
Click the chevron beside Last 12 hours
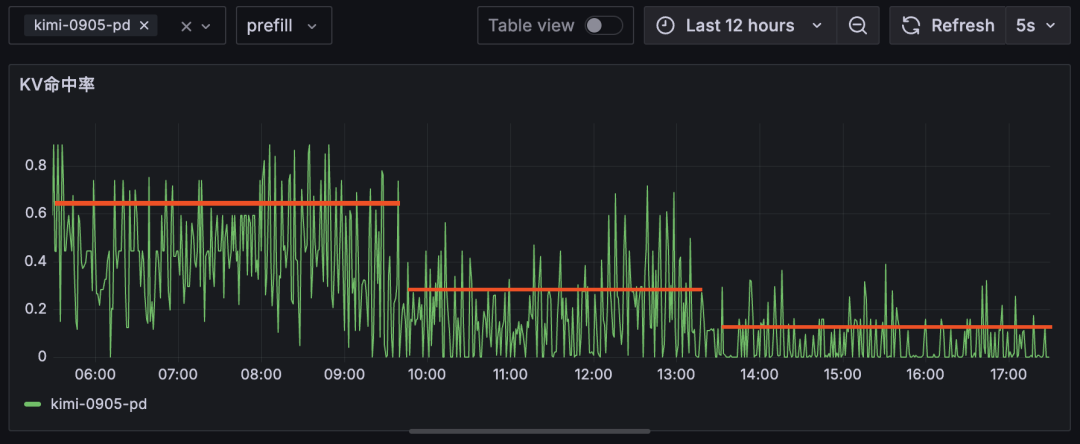(817, 26)
